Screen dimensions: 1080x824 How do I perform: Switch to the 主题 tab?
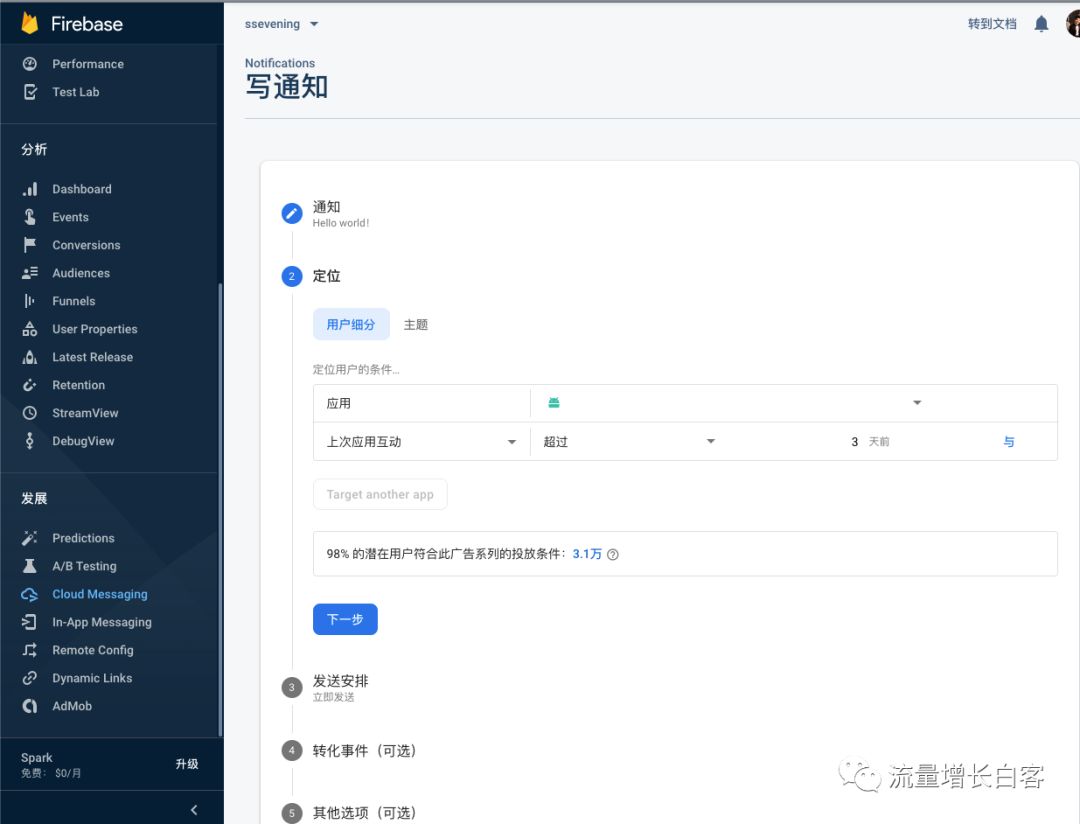click(x=415, y=325)
